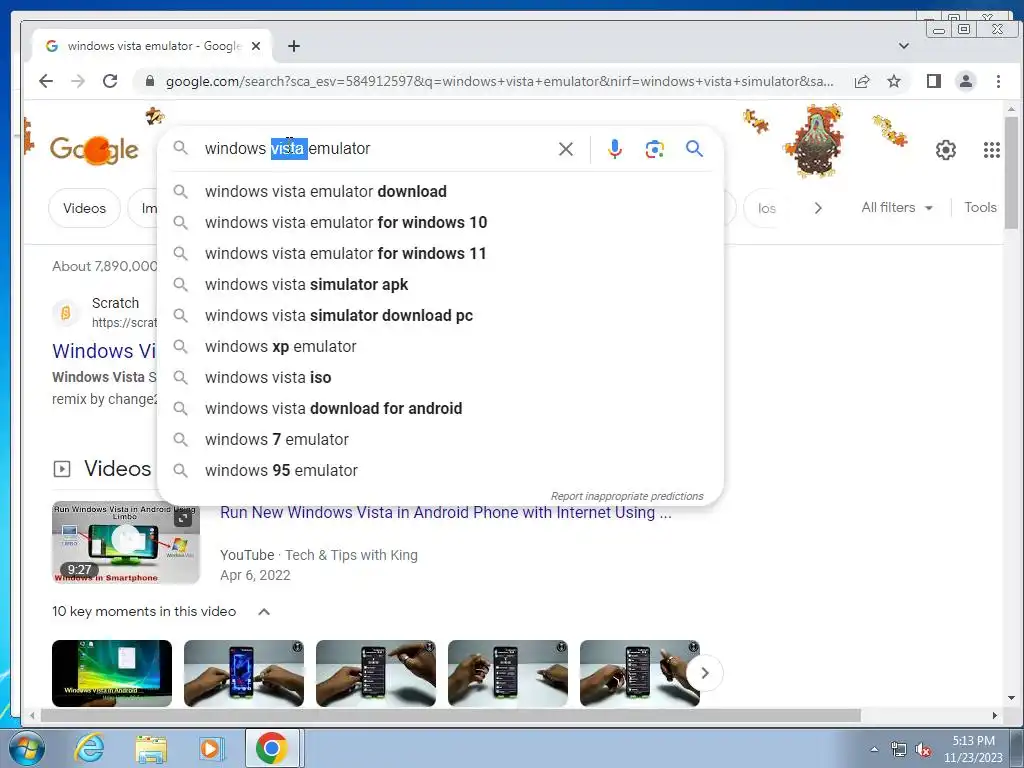This screenshot has height=768, width=1024.
Task: Collapse the 10 key moments section
Action: point(264,612)
